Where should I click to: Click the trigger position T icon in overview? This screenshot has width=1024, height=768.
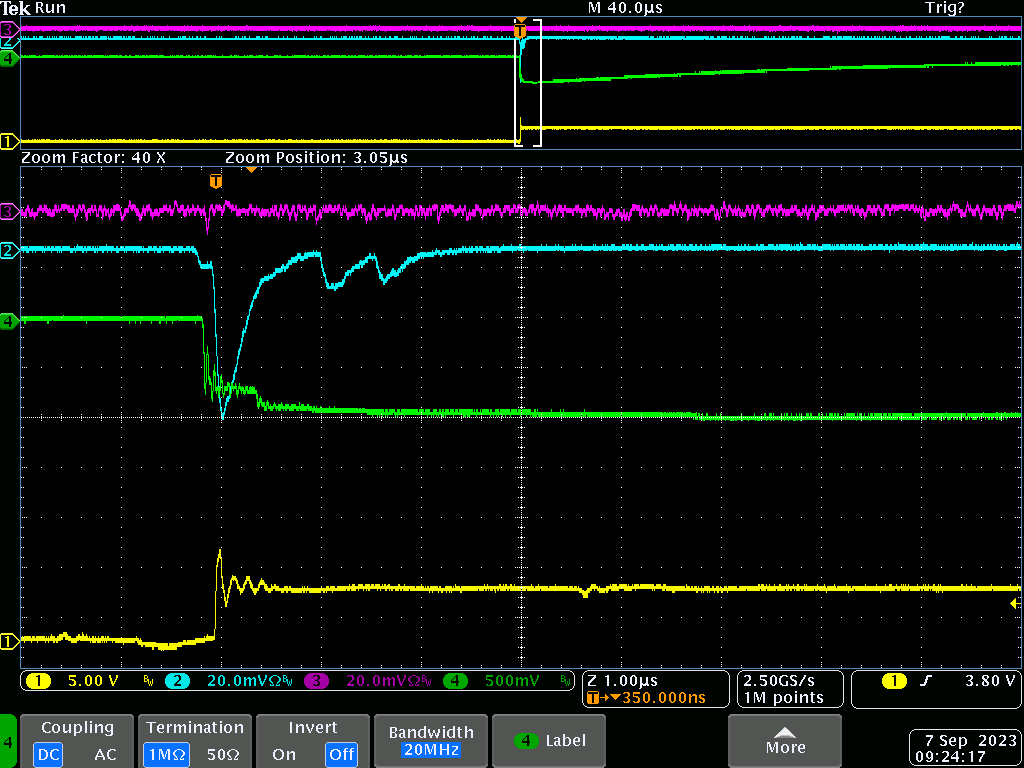(520, 31)
